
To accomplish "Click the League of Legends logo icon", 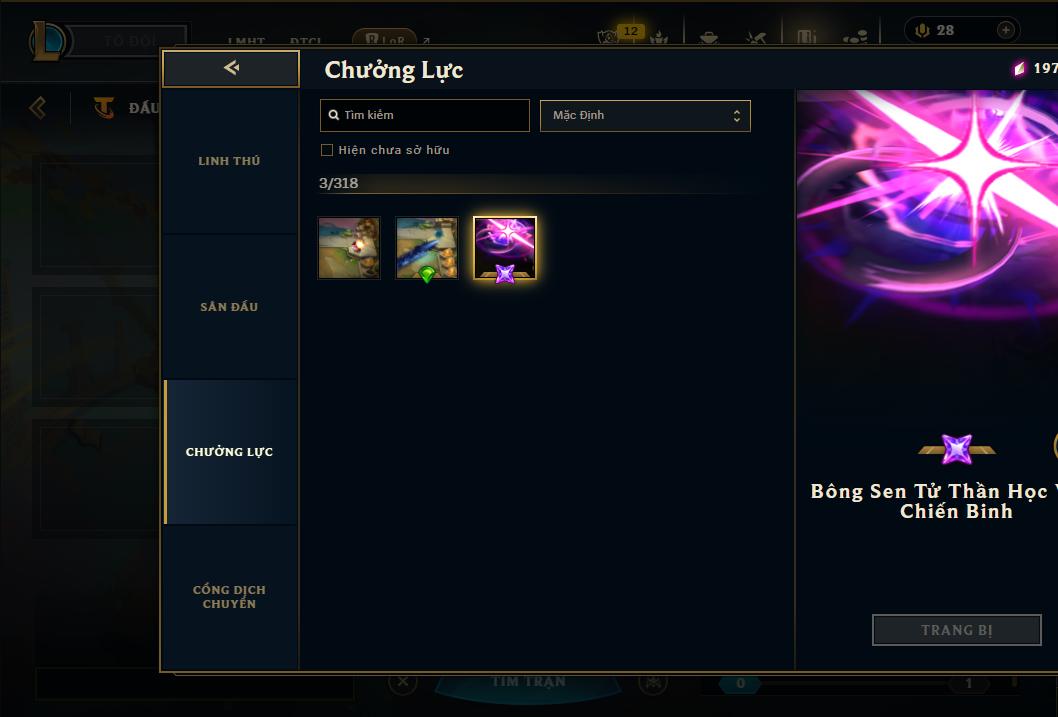I will click(47, 40).
